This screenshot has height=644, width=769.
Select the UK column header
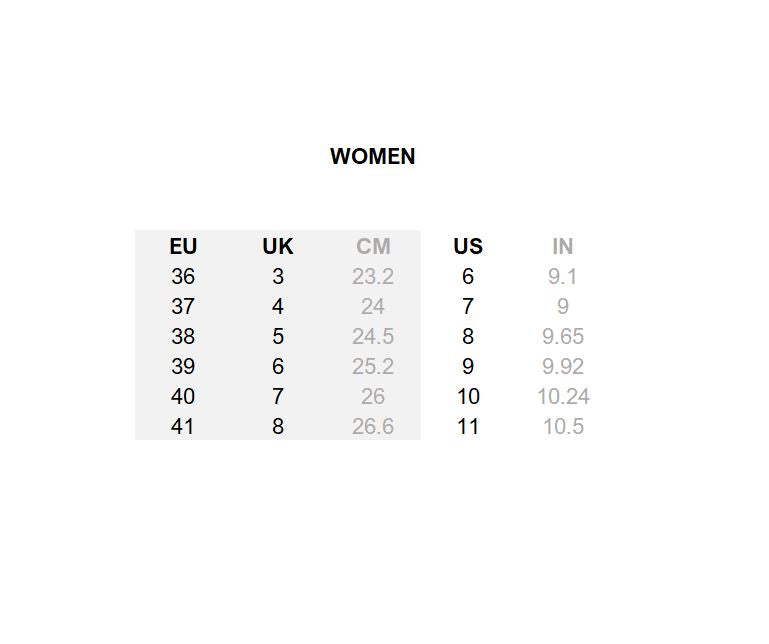pyautogui.click(x=277, y=246)
